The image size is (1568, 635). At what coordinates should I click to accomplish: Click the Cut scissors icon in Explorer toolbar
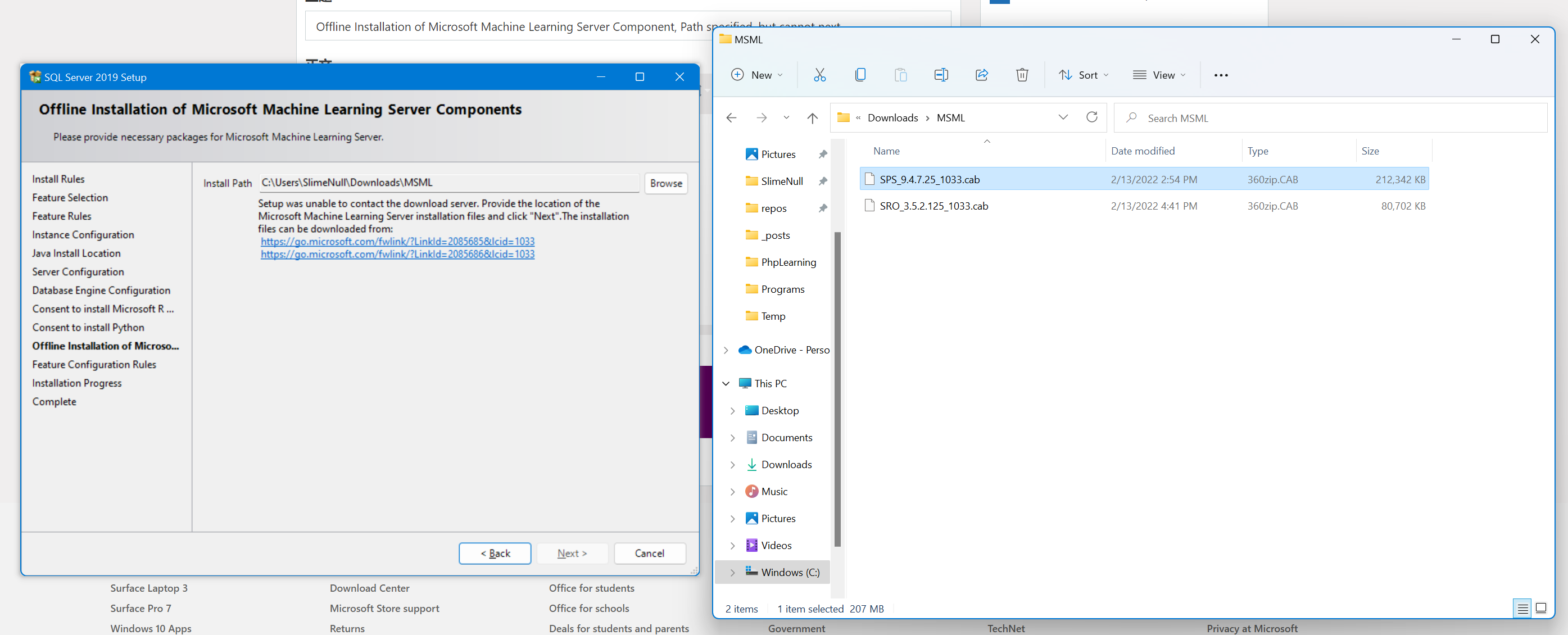point(819,75)
